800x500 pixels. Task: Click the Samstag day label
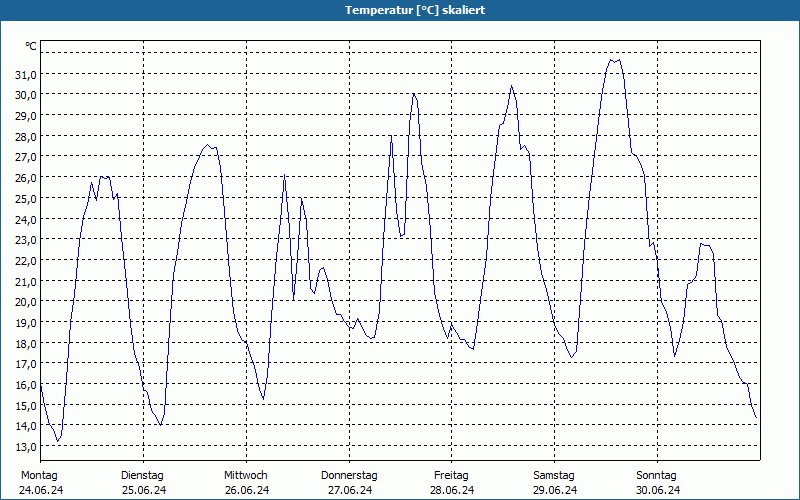pos(554,476)
